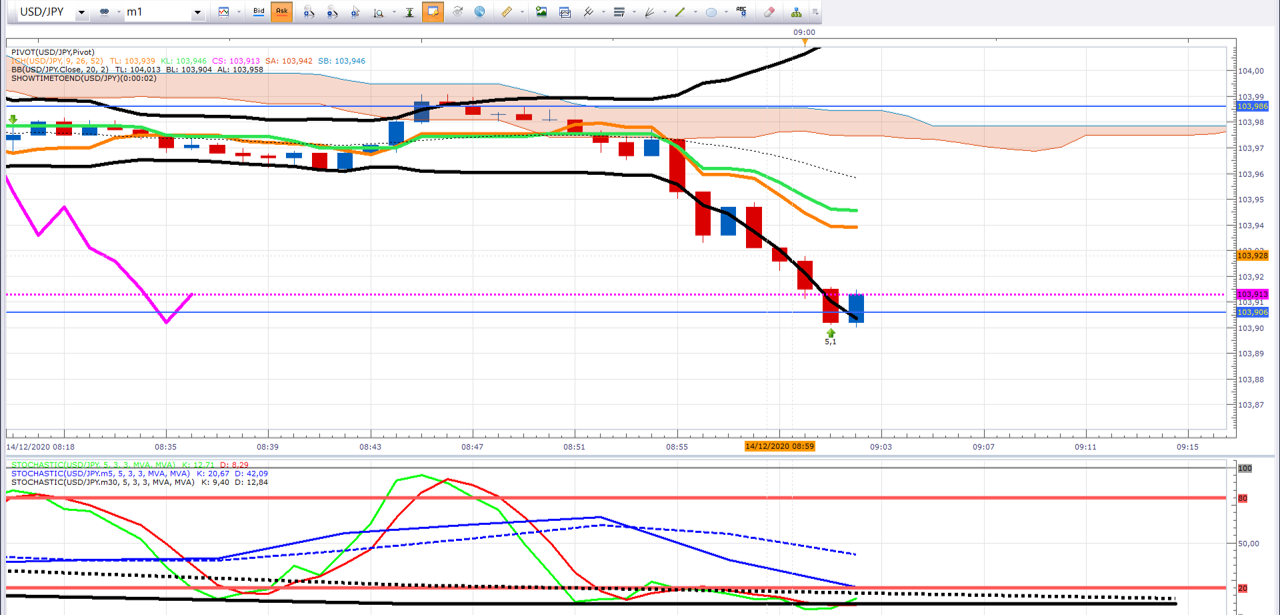Expand ruler tool dropdown arrow

point(522,12)
